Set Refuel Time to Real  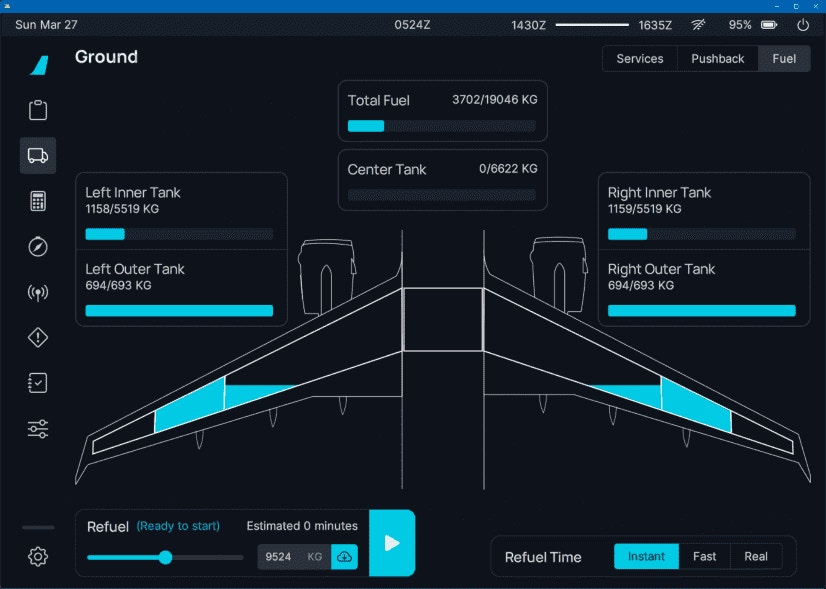pyautogui.click(x=756, y=557)
